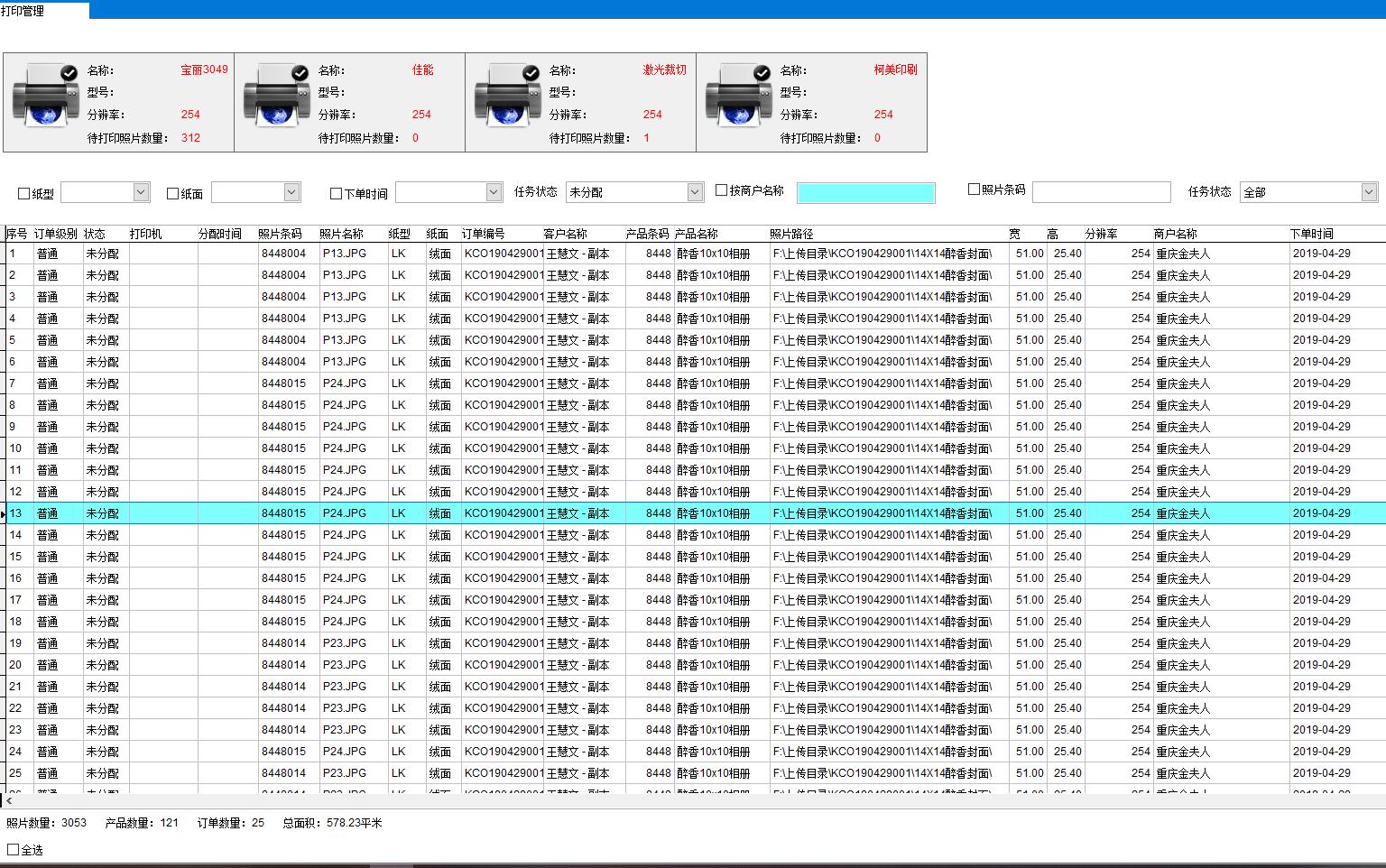Open the 下单时间 date dropdown
This screenshot has width=1386, height=868.
coord(494,192)
